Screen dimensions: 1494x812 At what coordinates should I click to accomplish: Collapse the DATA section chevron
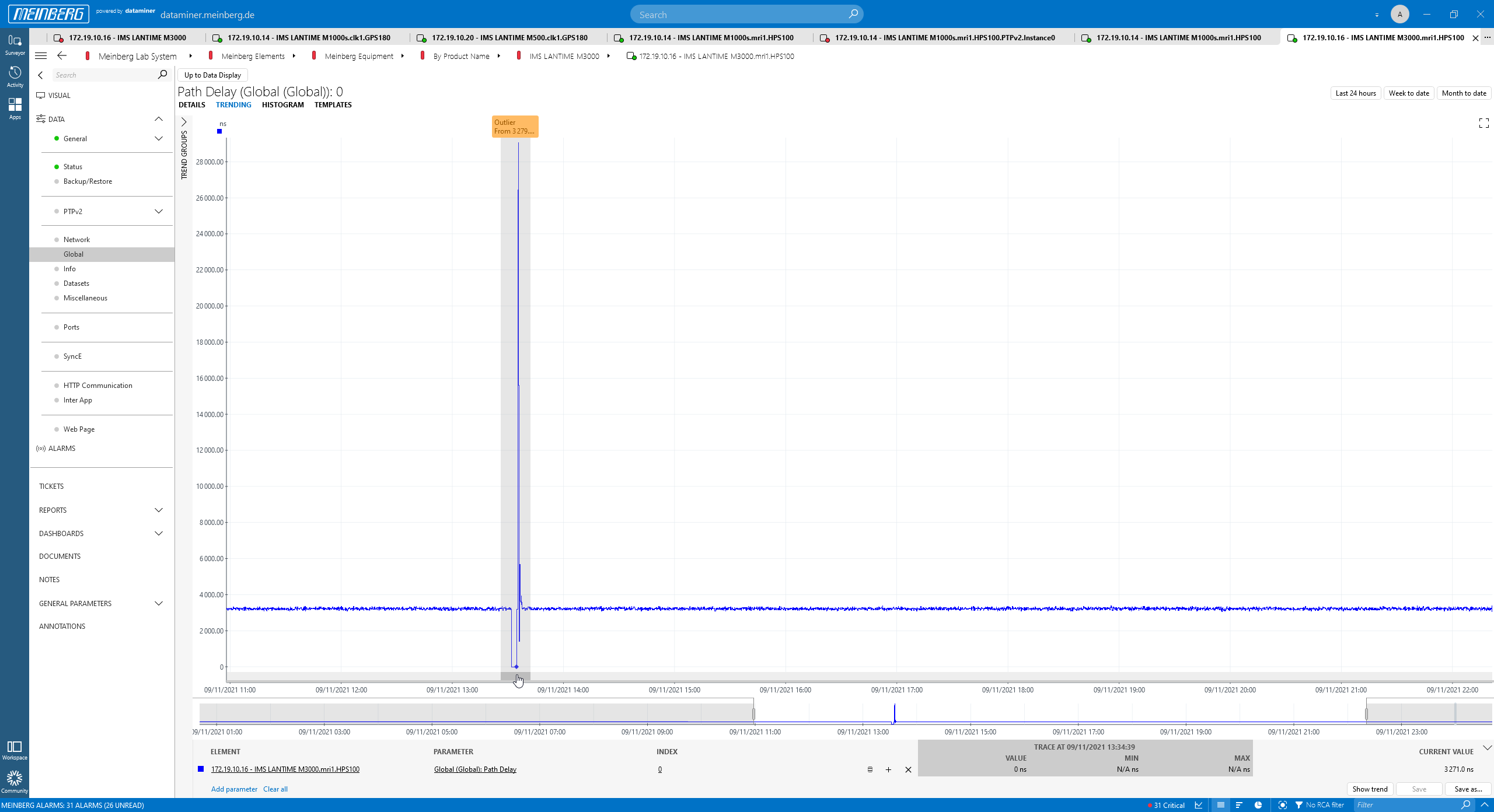159,119
